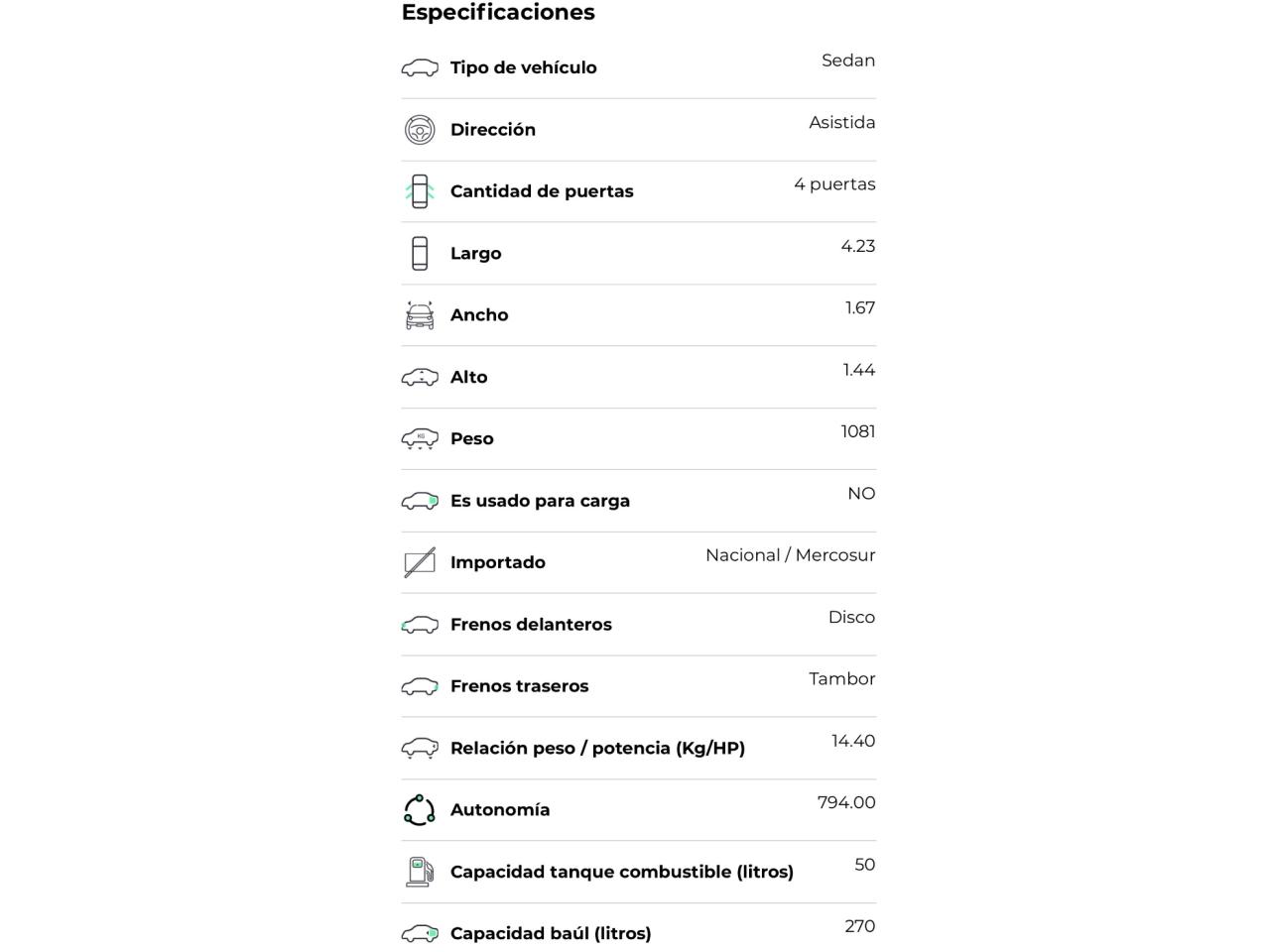Screen dimensions: 1270x952
Task: Click the steering wheel Dirección icon
Action: [420, 130]
